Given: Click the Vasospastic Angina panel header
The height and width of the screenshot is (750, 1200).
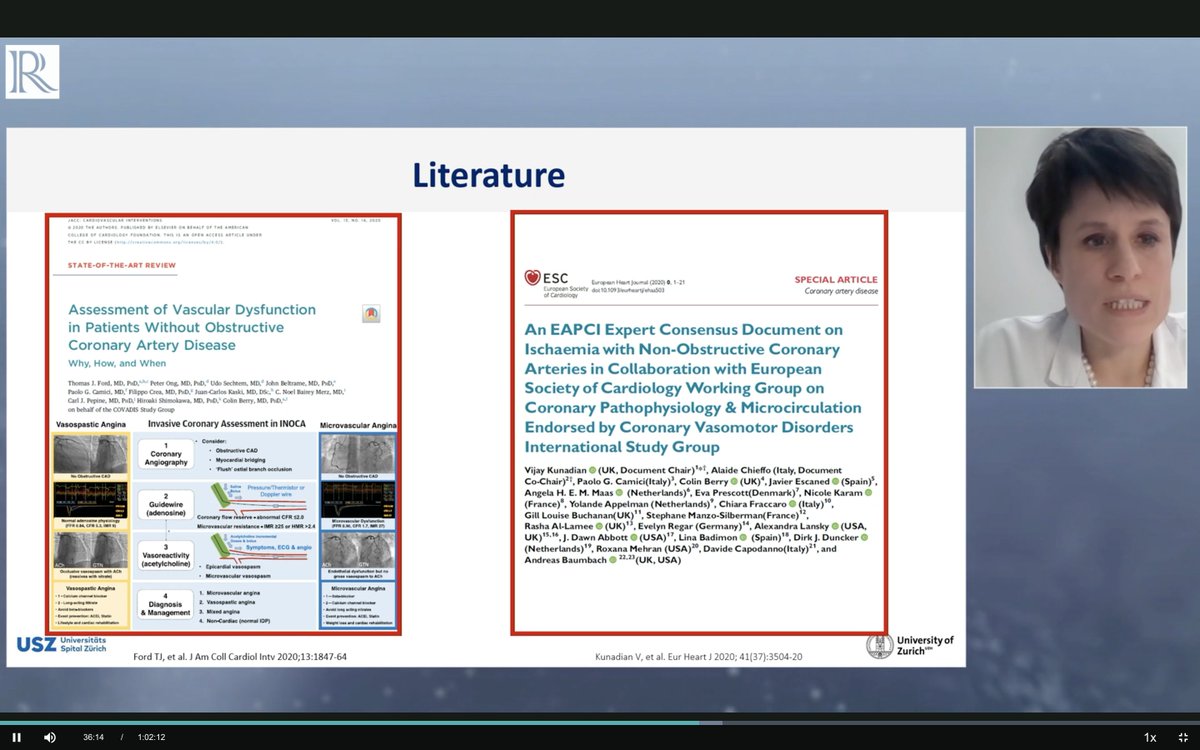Looking at the screenshot, I should [x=89, y=425].
